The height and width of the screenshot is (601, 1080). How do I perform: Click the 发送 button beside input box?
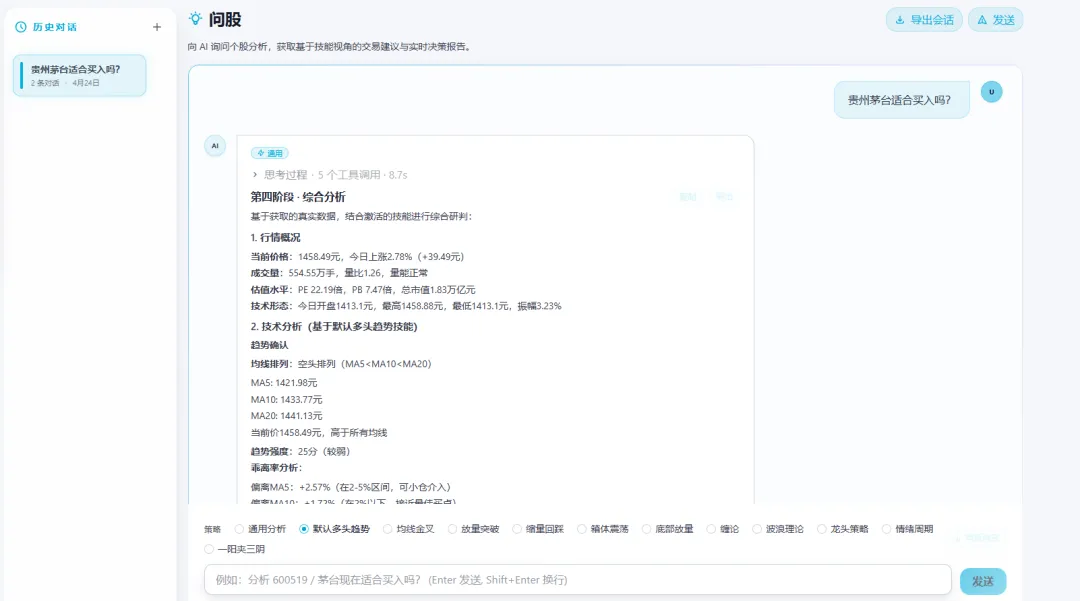tap(983, 581)
